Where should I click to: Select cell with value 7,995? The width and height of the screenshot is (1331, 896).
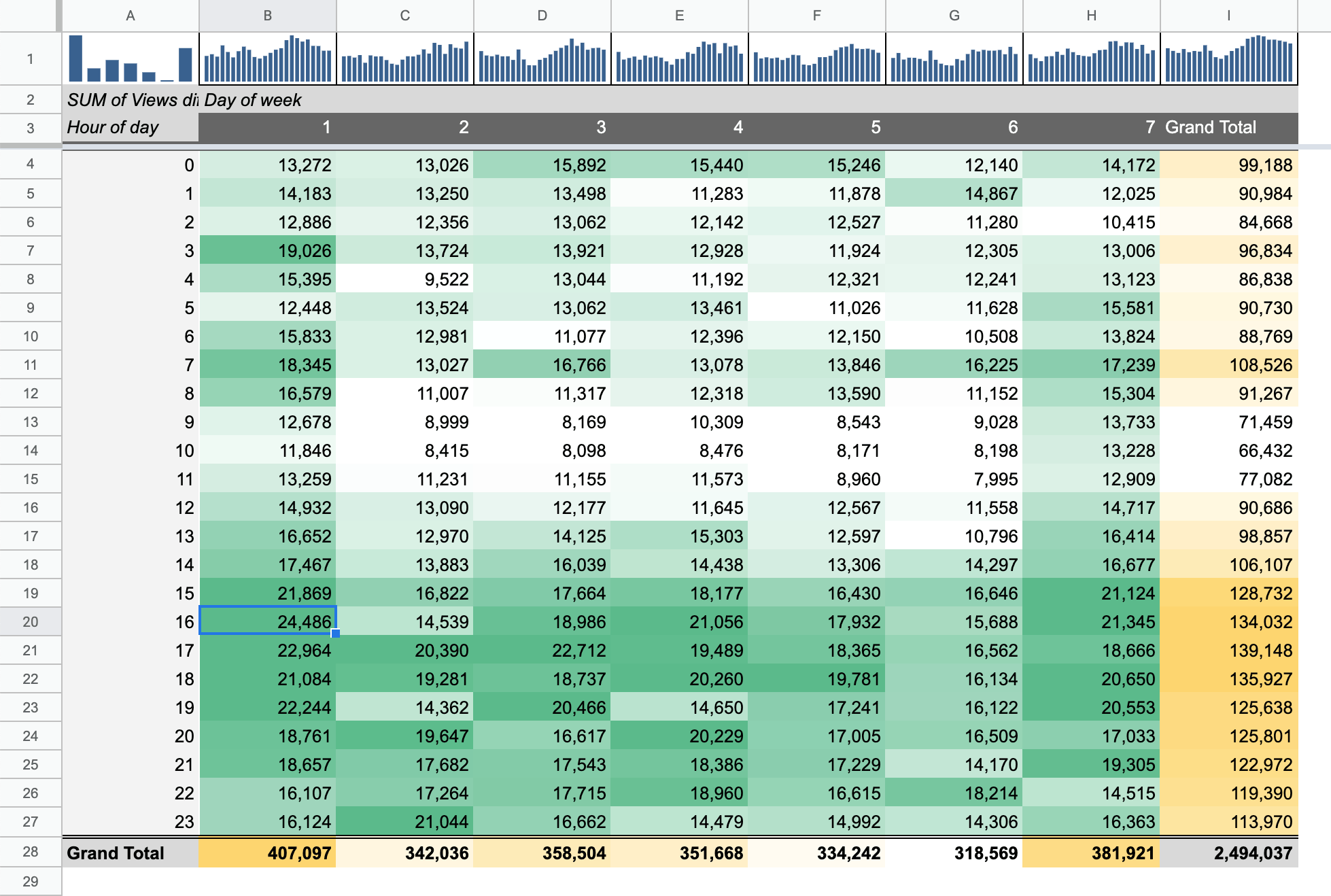pos(954,479)
